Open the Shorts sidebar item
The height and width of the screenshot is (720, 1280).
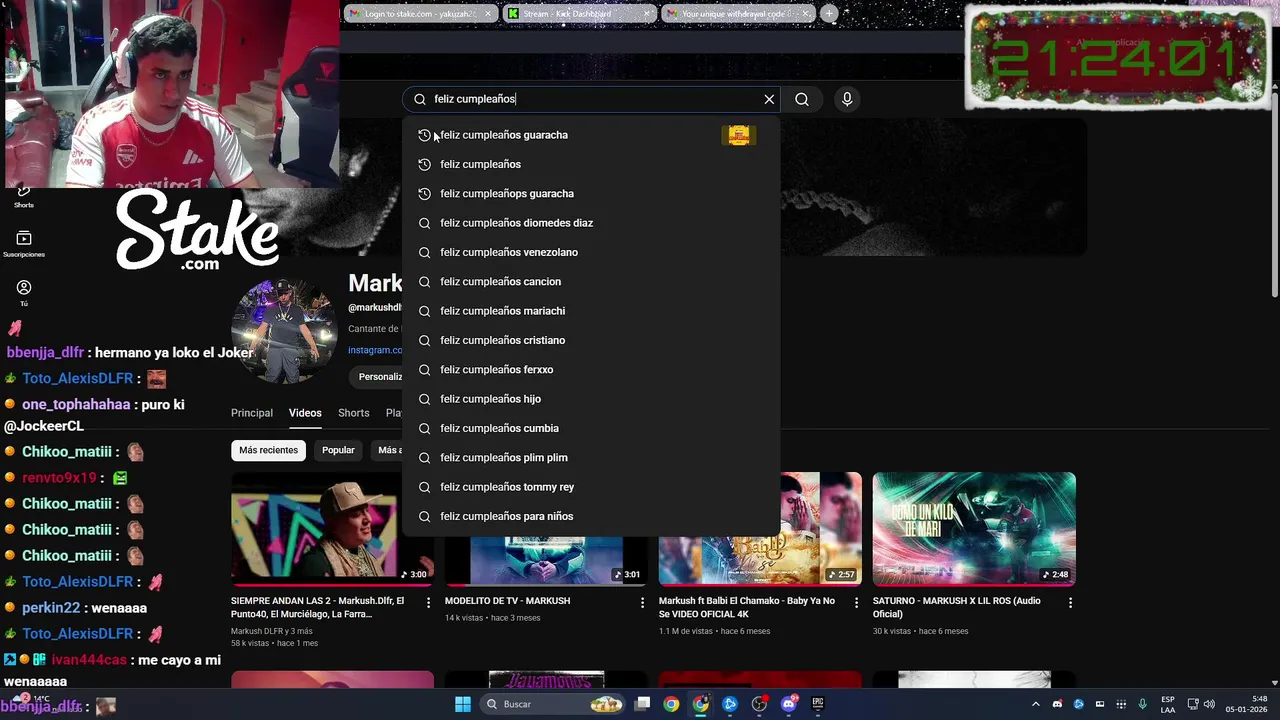click(24, 196)
